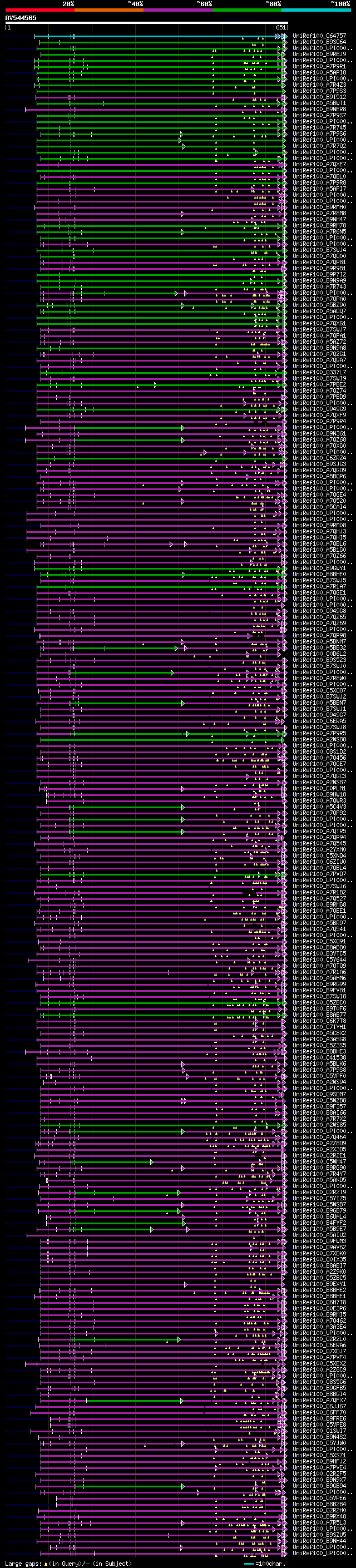Select the UniRef100_Q6JJ67 label

tap(319, 1406)
